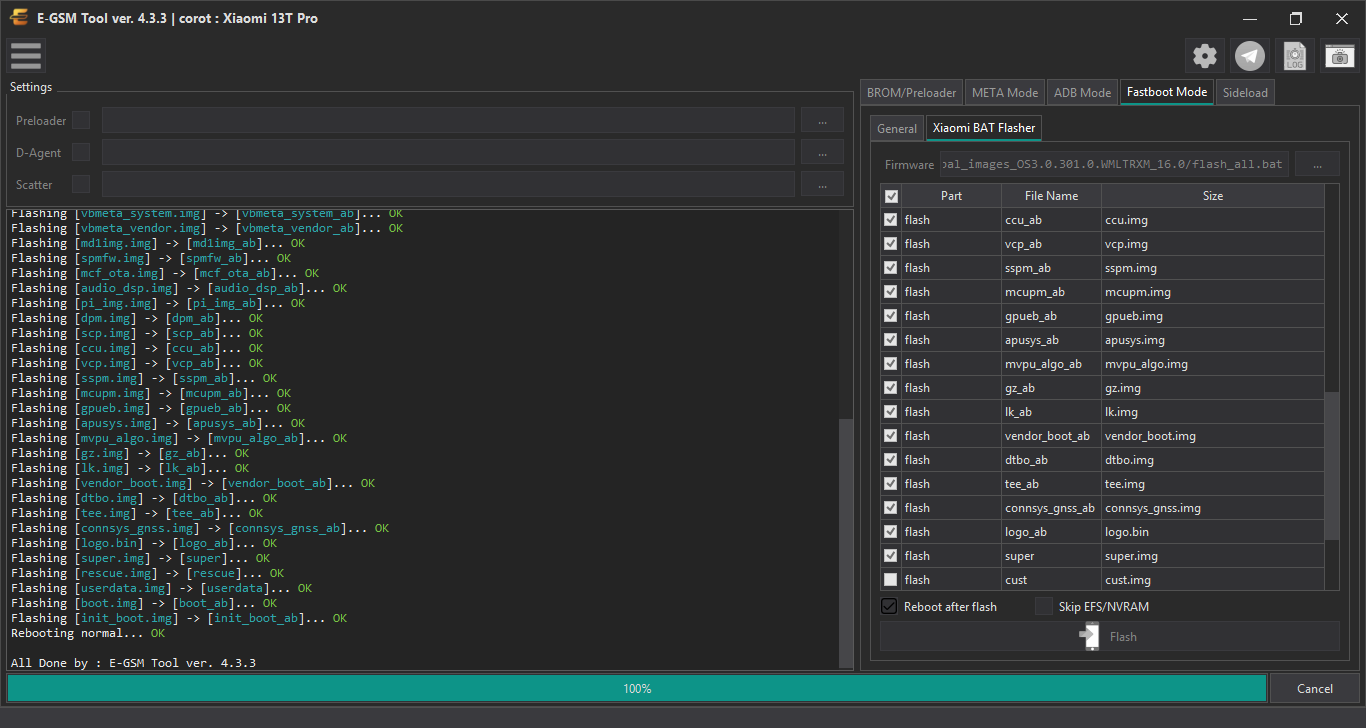Browse for the Preloader file
The height and width of the screenshot is (728, 1366).
(x=822, y=121)
